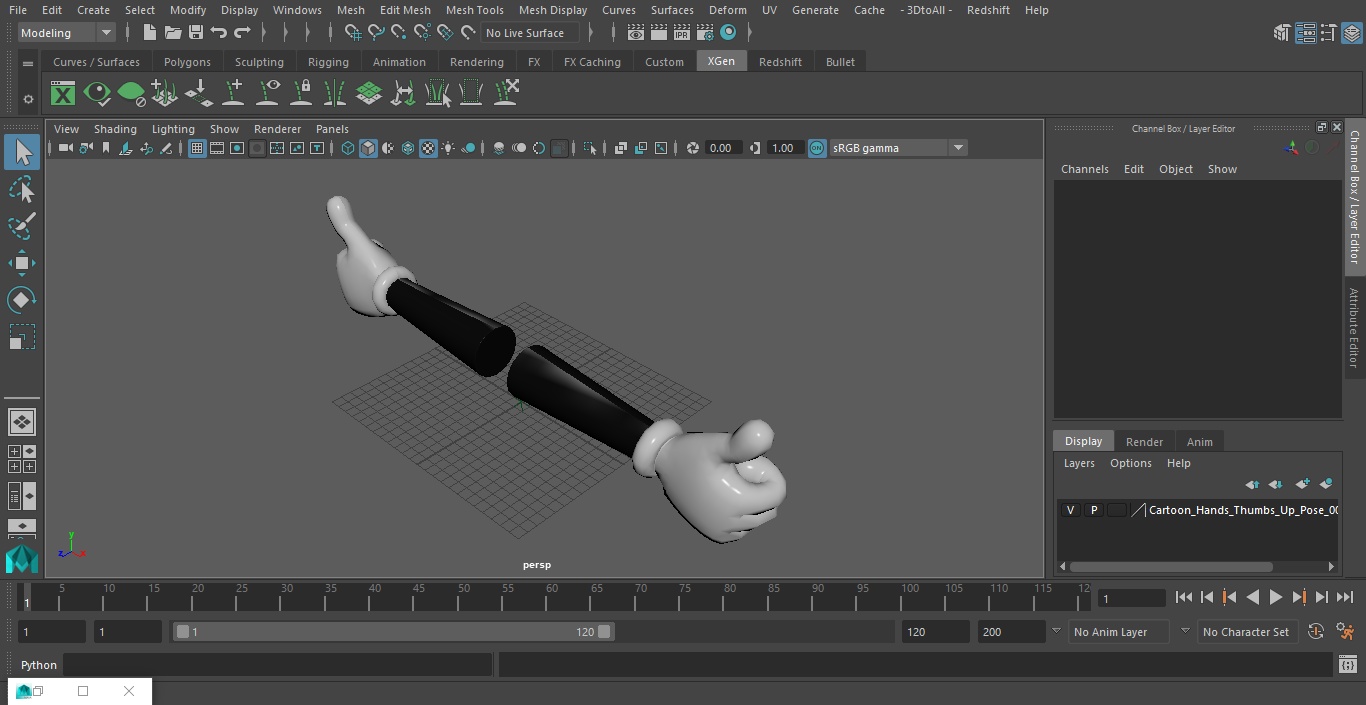Select the arrow Select tool
The height and width of the screenshot is (705, 1366).
click(22, 152)
